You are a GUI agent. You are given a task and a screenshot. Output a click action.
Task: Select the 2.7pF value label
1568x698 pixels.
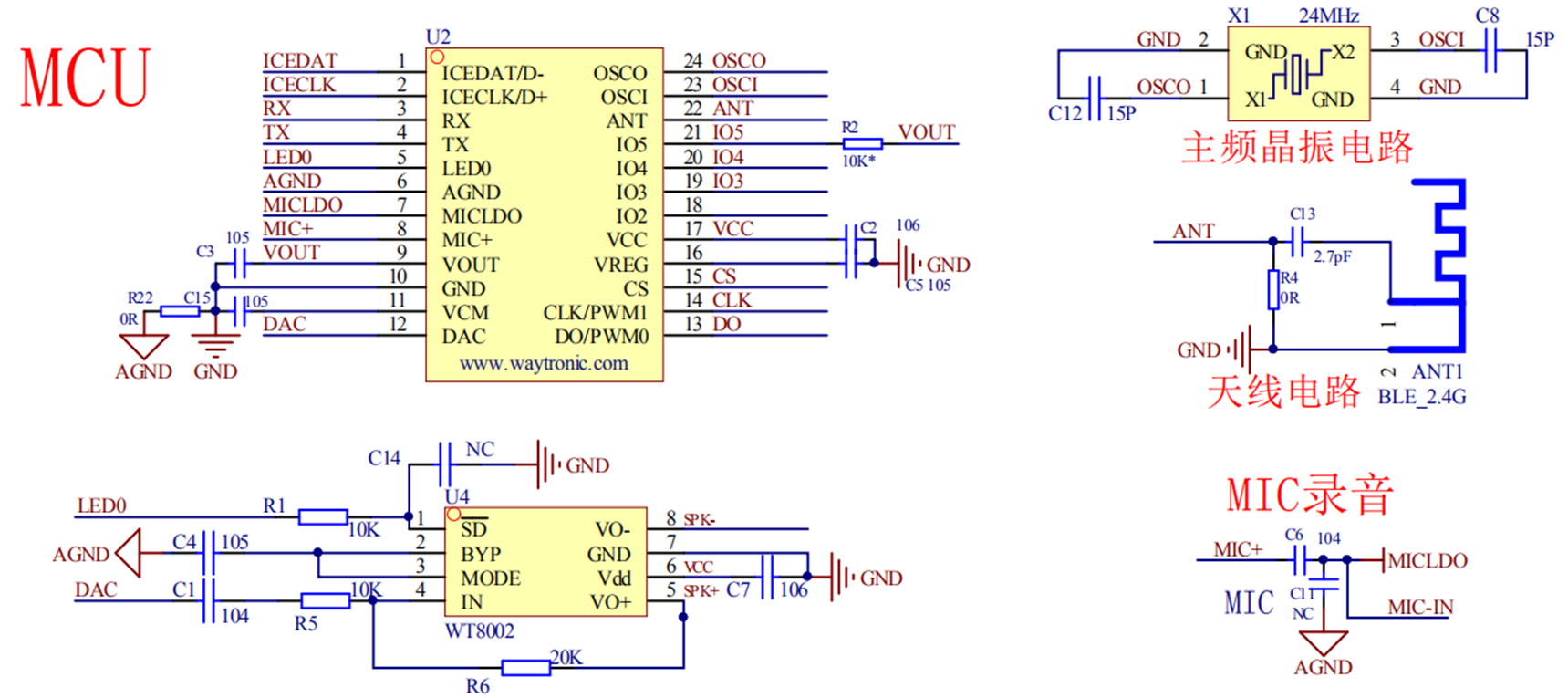[x=1332, y=257]
